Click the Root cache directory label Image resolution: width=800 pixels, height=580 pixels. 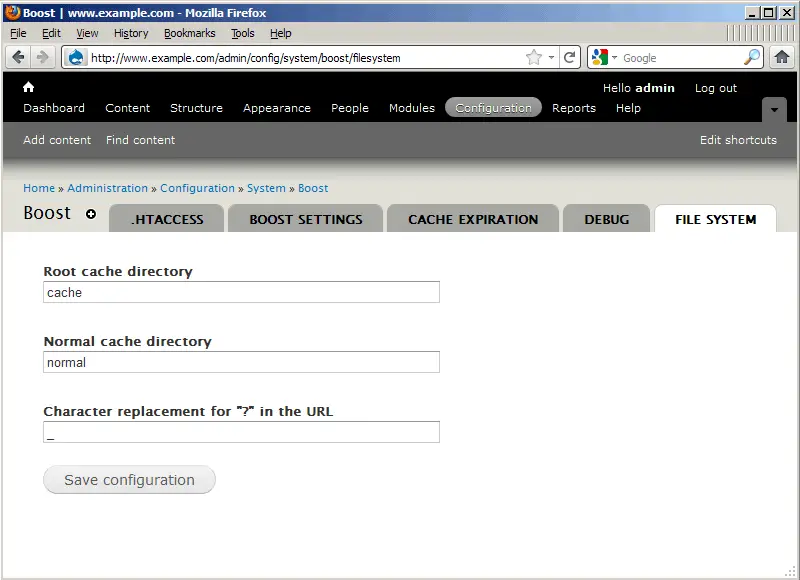(x=118, y=271)
